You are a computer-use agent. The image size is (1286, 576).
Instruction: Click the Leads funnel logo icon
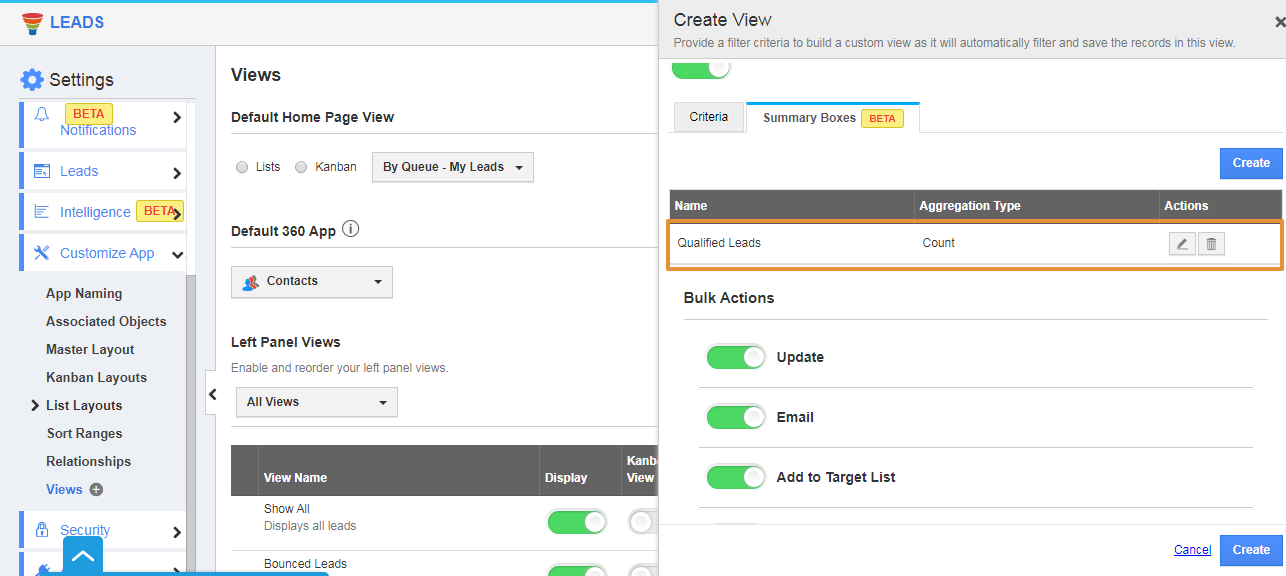[x=32, y=22]
